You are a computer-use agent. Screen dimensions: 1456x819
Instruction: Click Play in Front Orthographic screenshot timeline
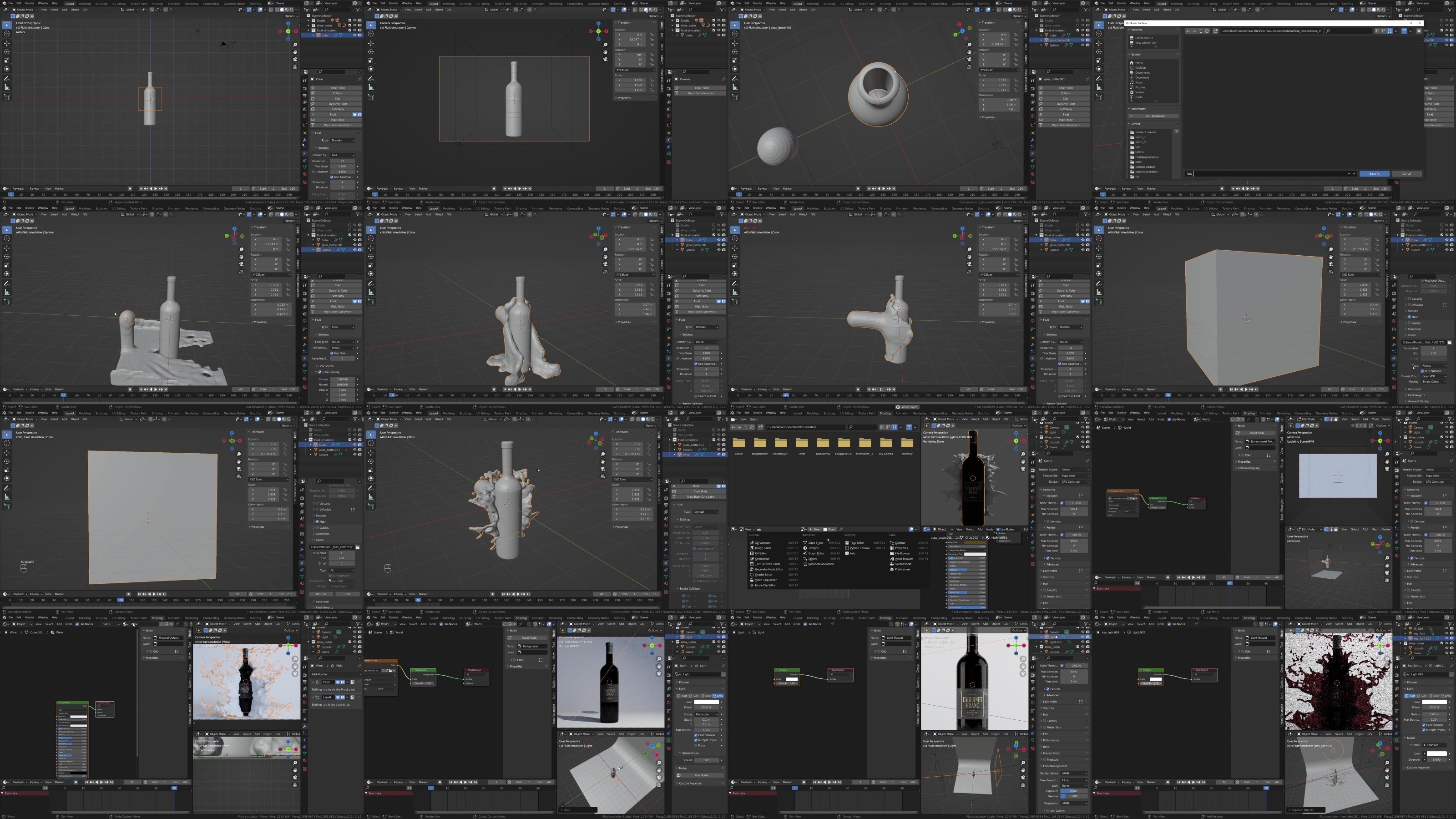[x=156, y=189]
